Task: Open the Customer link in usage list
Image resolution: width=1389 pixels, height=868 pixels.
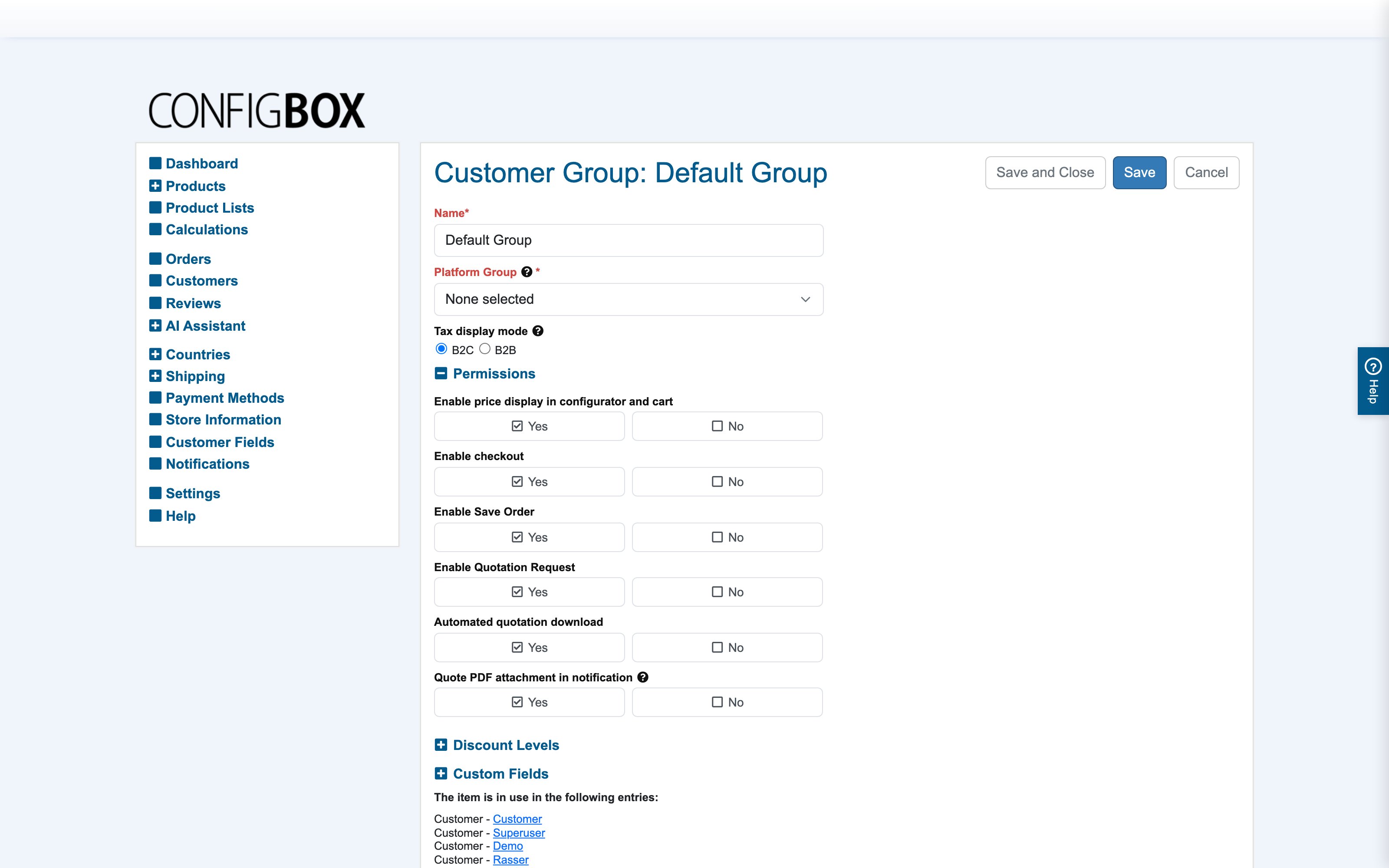Action: click(517, 819)
